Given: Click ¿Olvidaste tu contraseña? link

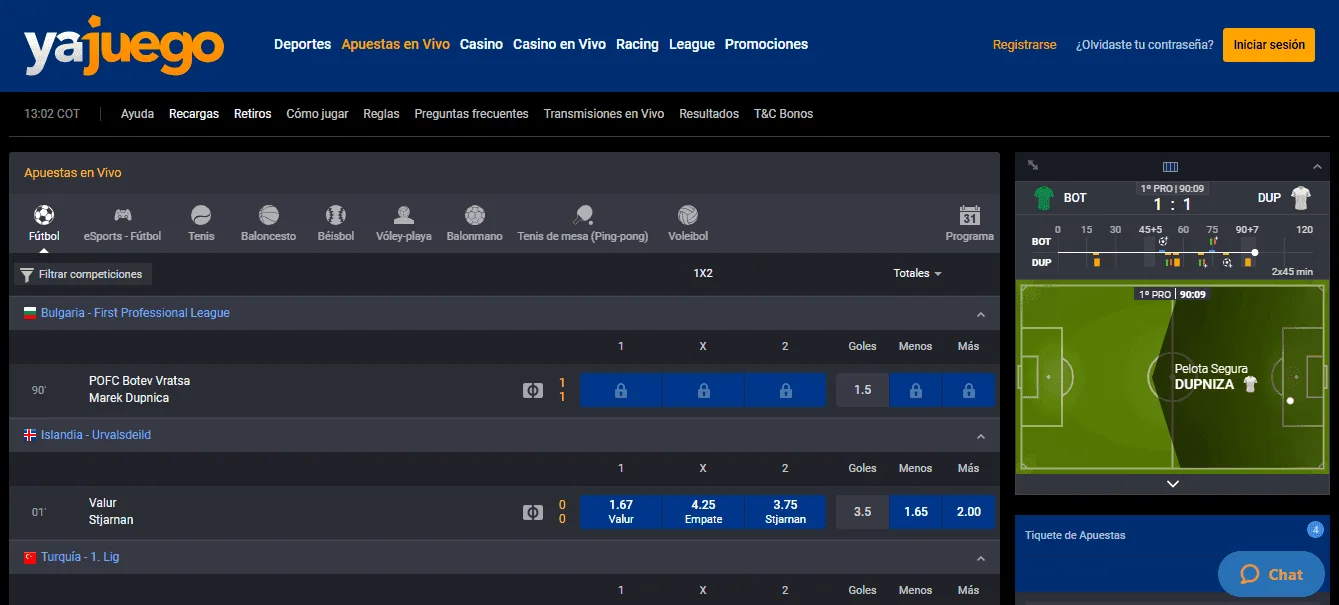Looking at the screenshot, I should (x=1145, y=45).
